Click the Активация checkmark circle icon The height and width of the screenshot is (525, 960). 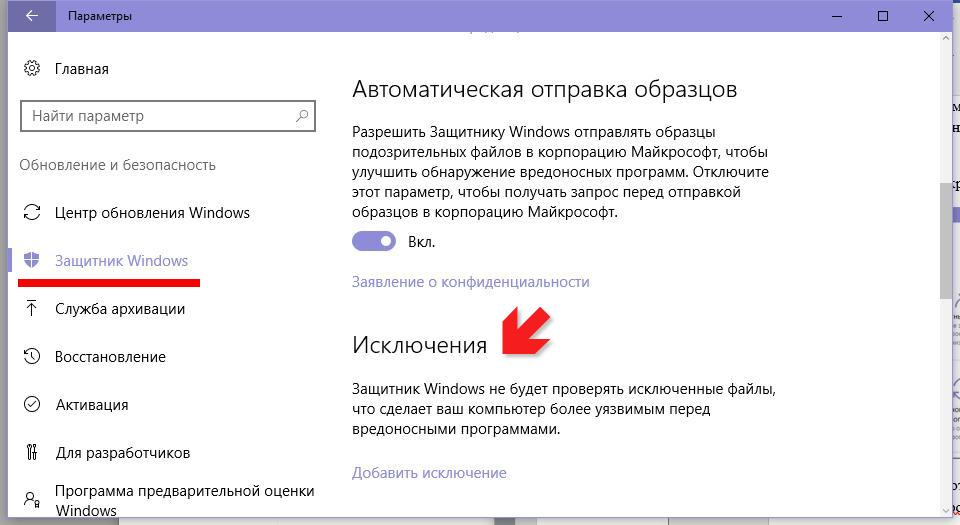tap(32, 404)
